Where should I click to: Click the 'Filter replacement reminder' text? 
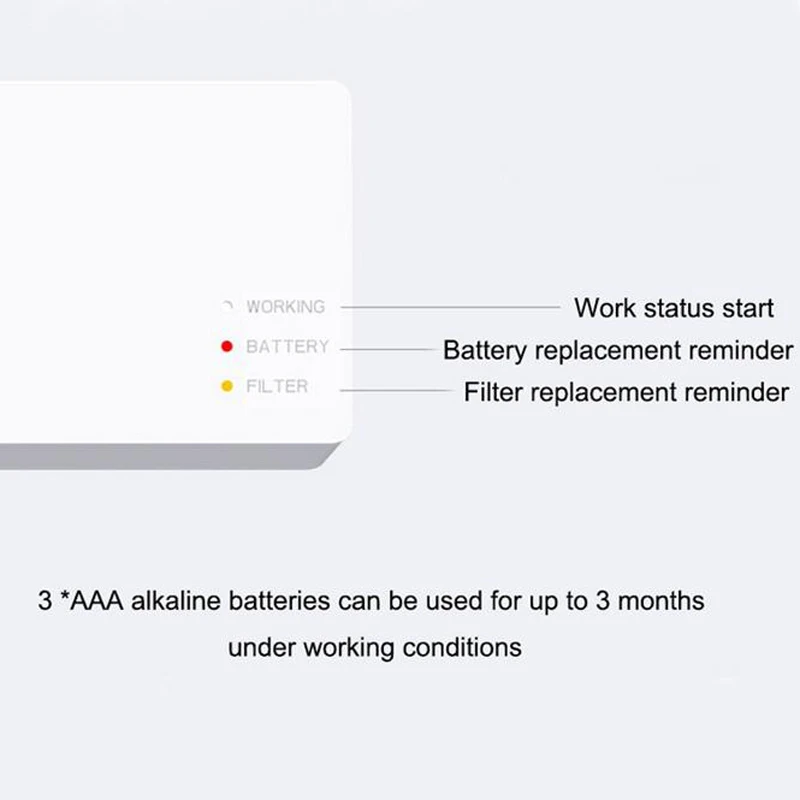click(x=626, y=392)
